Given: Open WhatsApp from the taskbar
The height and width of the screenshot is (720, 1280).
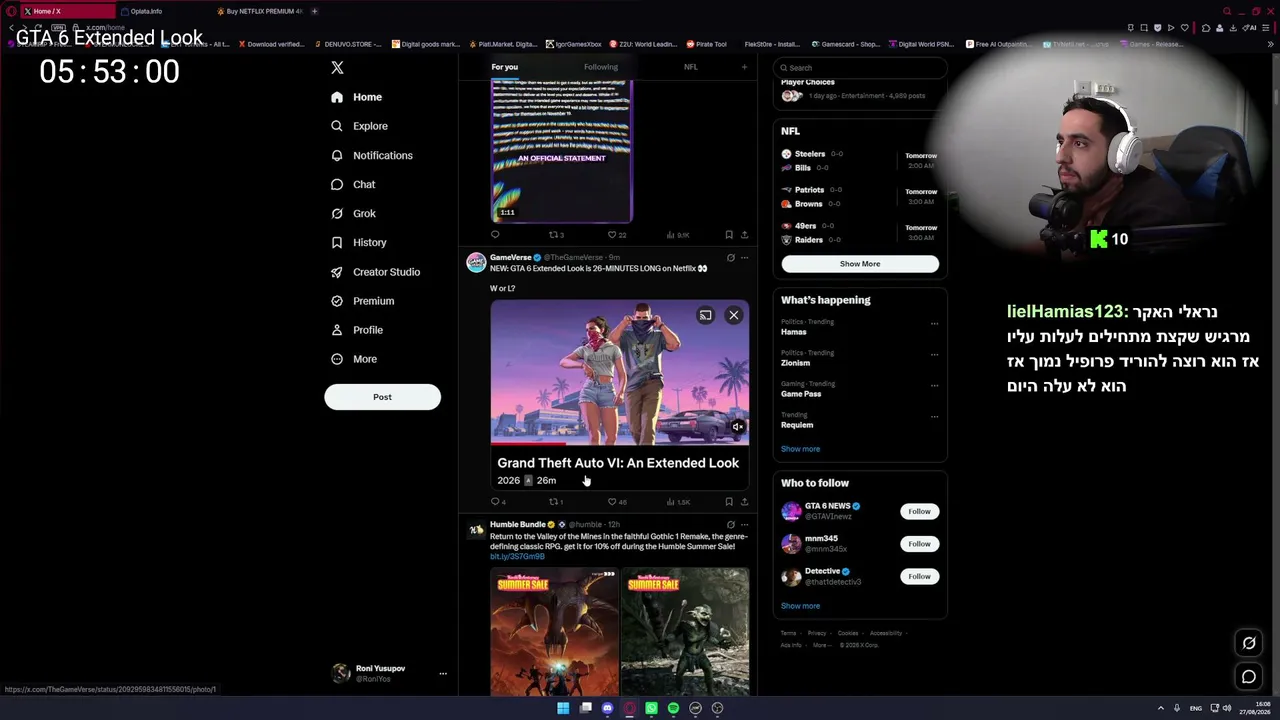Looking at the screenshot, I should [651, 708].
